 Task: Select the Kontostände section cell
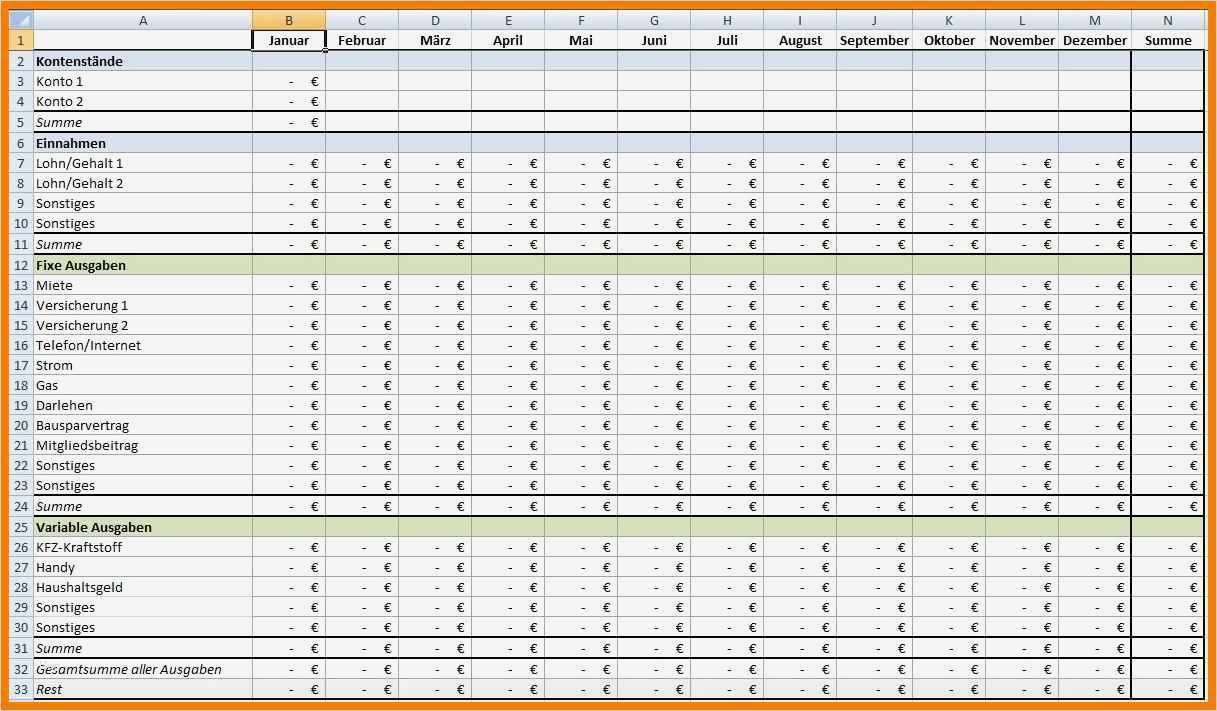click(143, 61)
